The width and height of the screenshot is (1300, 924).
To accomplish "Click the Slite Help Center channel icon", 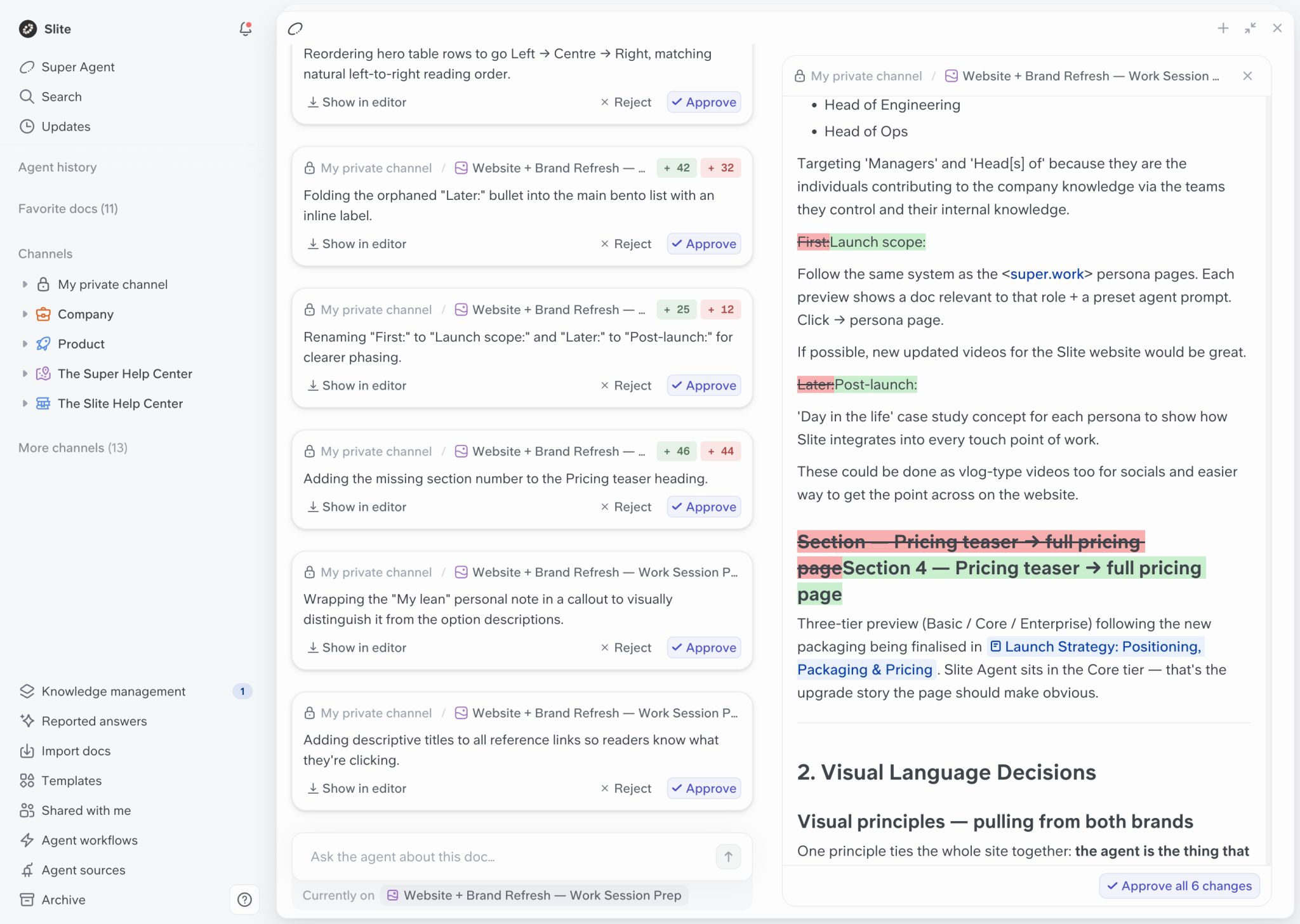I will click(43, 404).
